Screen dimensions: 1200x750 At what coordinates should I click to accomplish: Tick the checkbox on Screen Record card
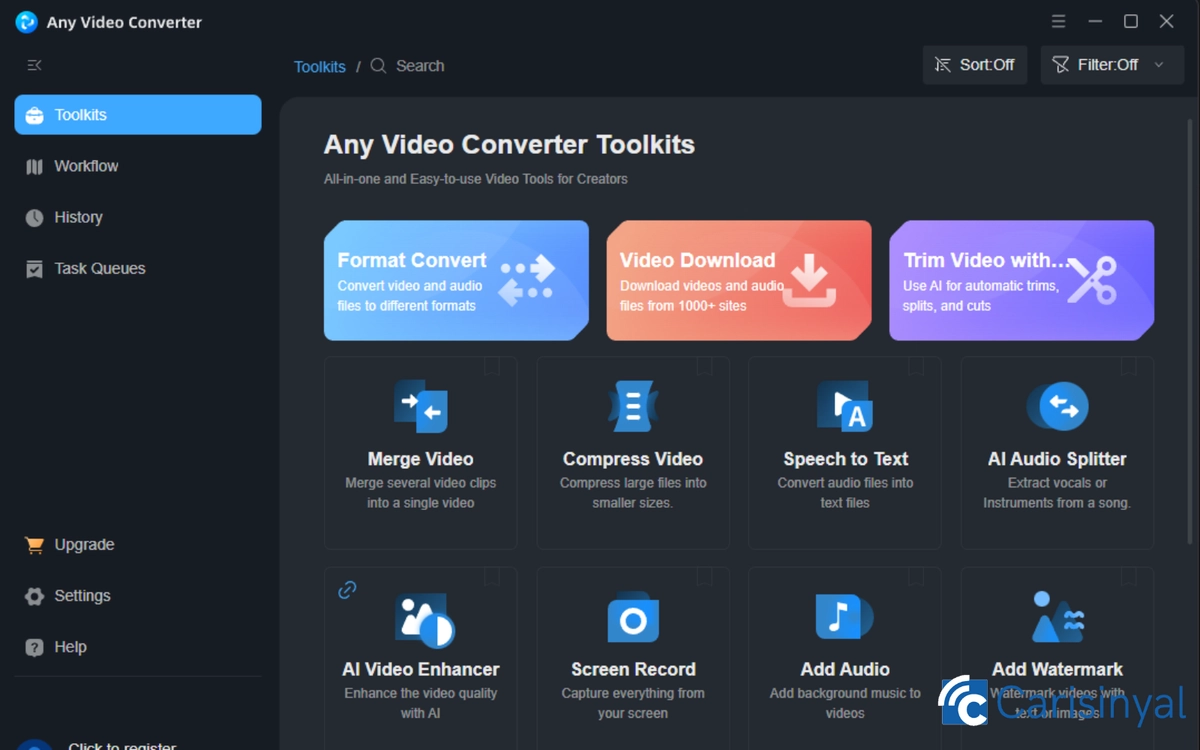click(704, 577)
